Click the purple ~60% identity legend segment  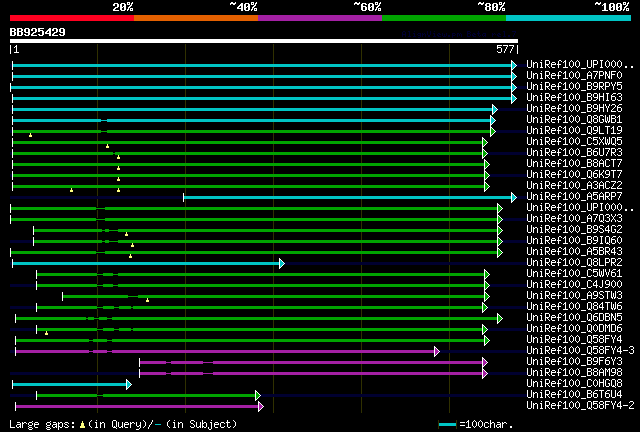(320, 18)
